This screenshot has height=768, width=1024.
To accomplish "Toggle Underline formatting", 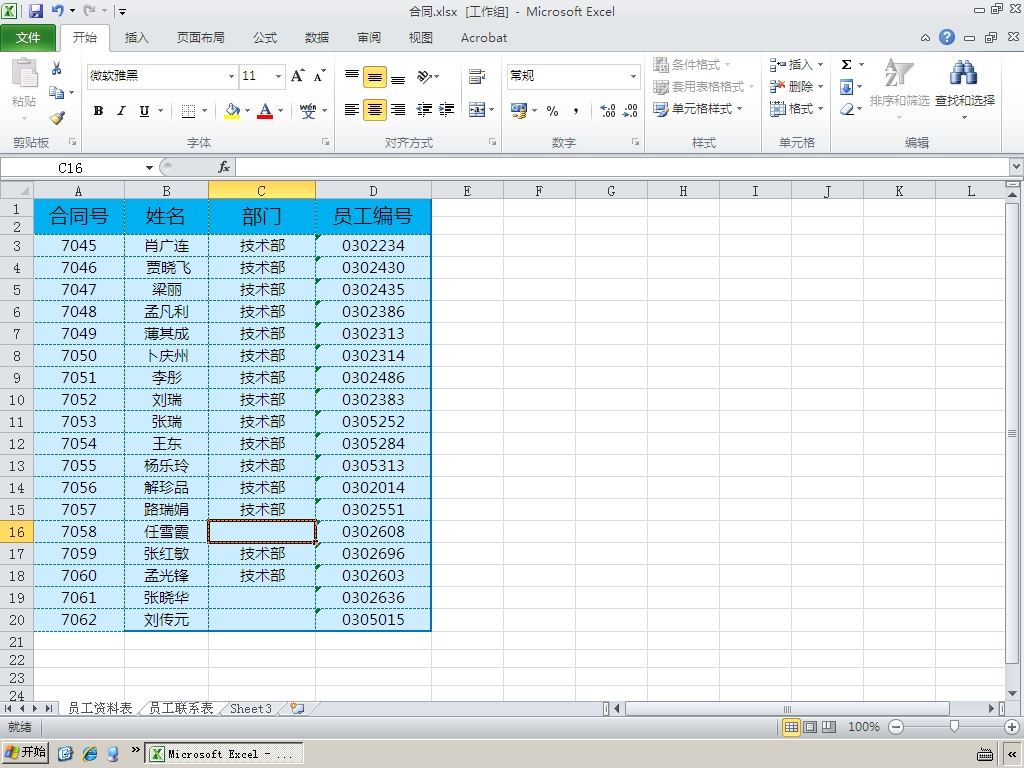I will 144,111.
